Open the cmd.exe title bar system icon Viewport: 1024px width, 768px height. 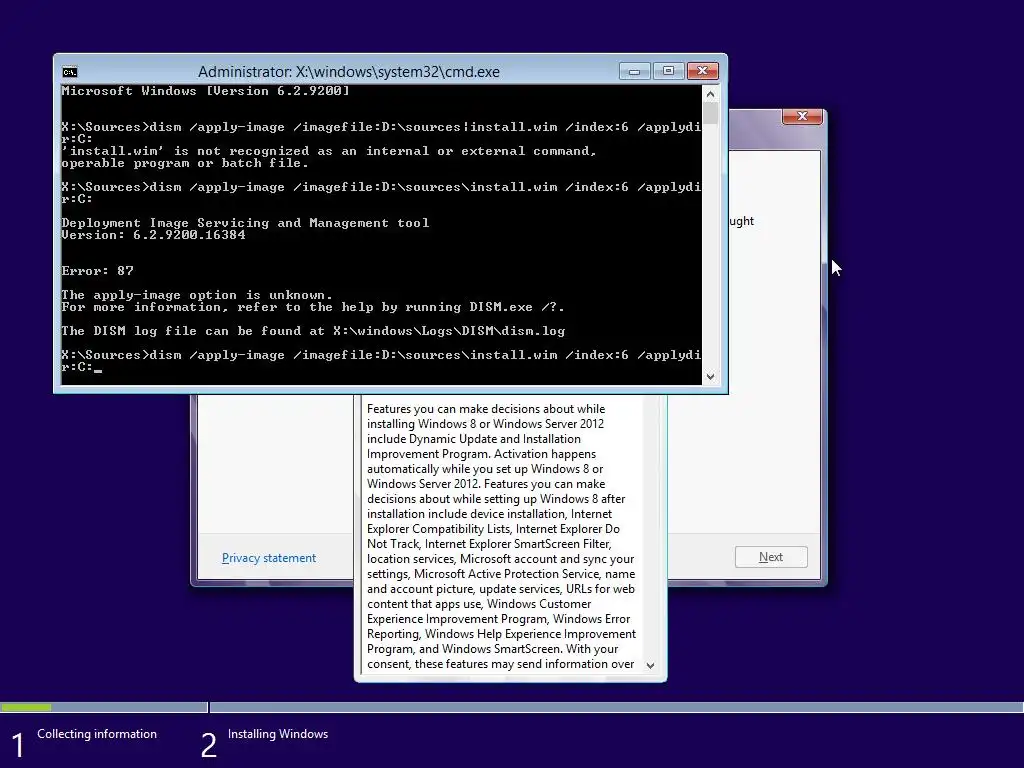click(70, 71)
